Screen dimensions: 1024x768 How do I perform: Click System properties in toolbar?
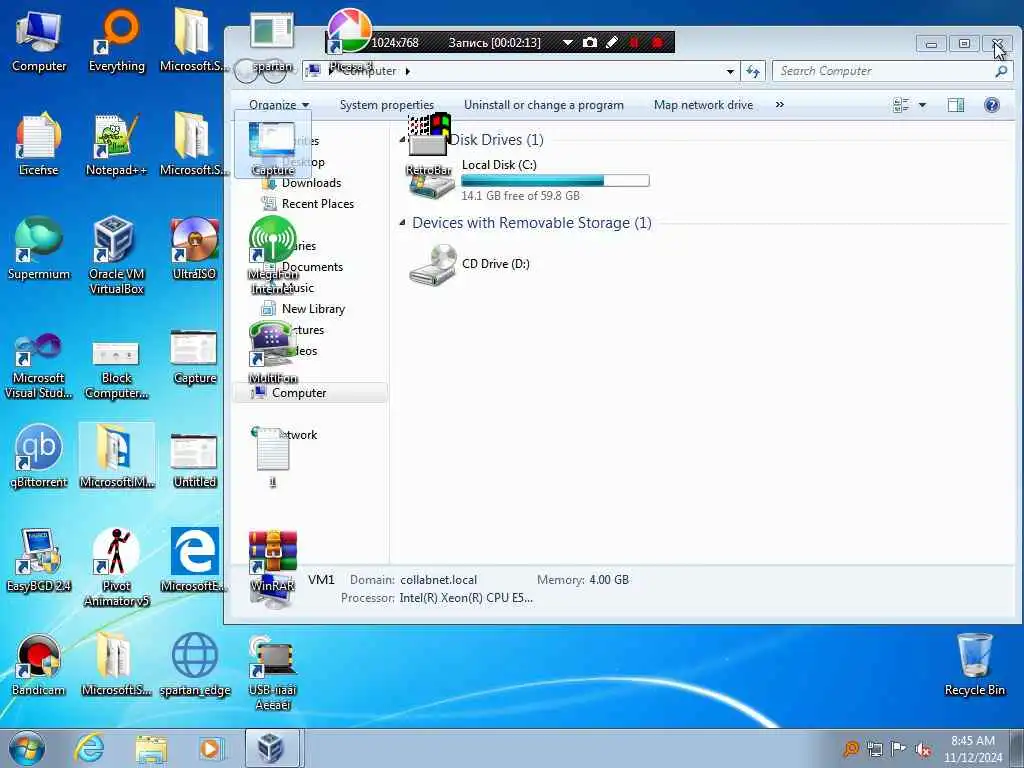tap(387, 104)
